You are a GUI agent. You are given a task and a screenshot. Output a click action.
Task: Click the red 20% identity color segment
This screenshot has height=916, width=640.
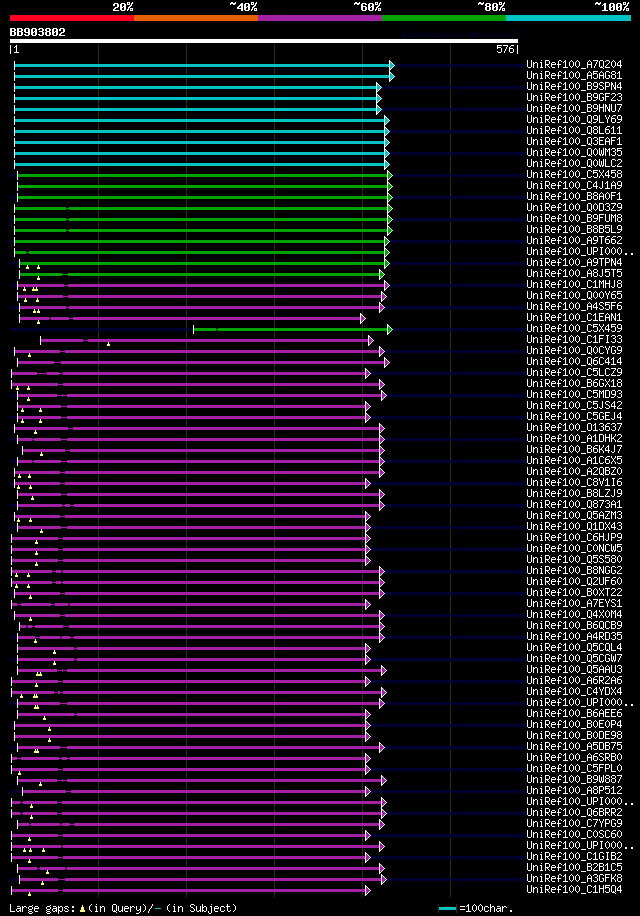pyautogui.click(x=72, y=18)
